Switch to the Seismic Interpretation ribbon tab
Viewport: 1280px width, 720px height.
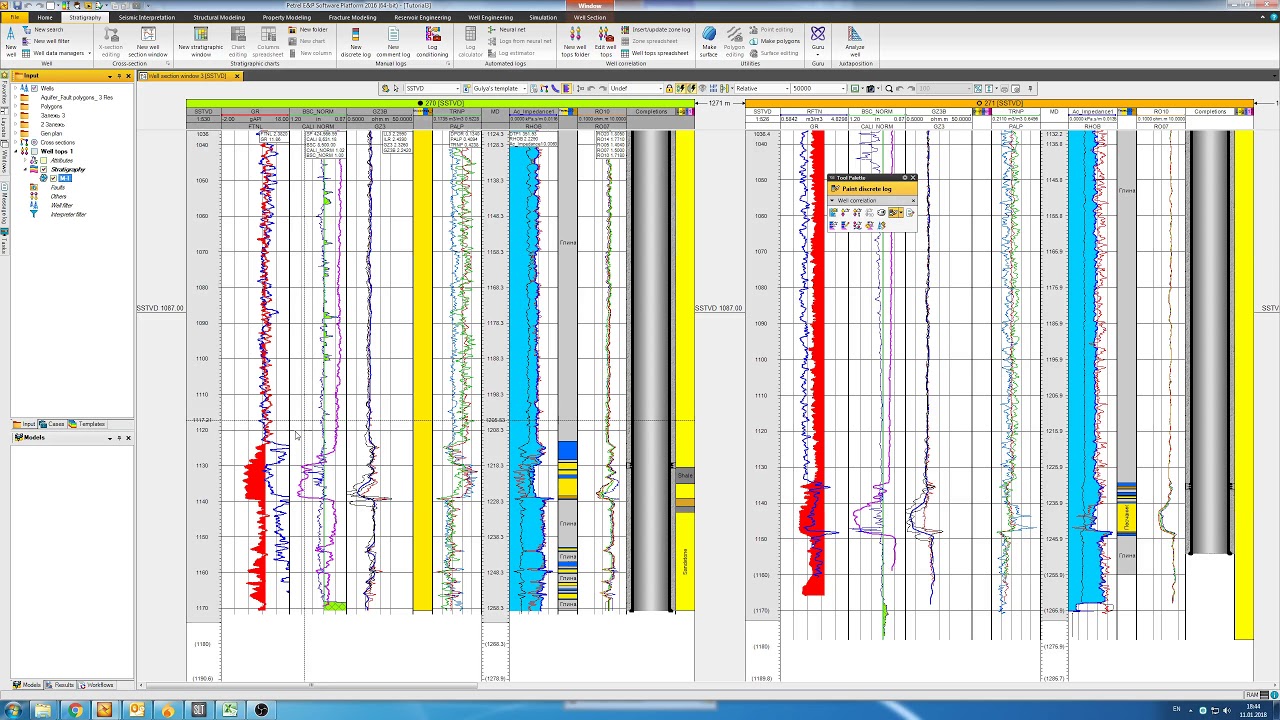point(146,17)
